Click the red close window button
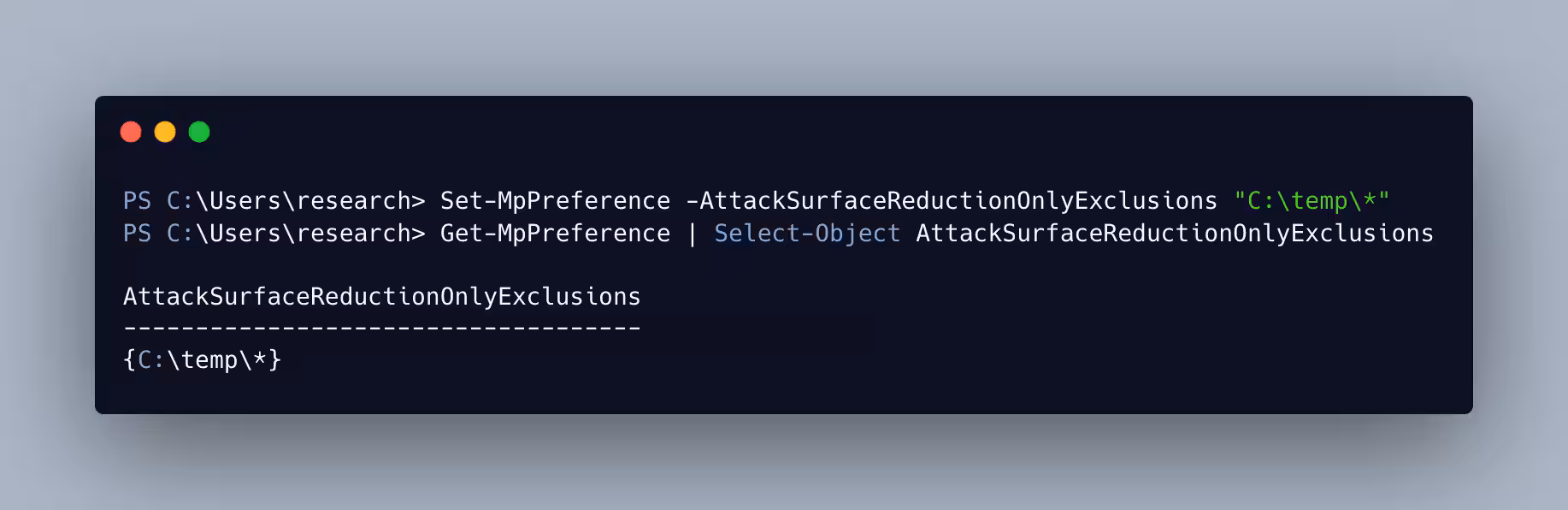 tap(131, 132)
